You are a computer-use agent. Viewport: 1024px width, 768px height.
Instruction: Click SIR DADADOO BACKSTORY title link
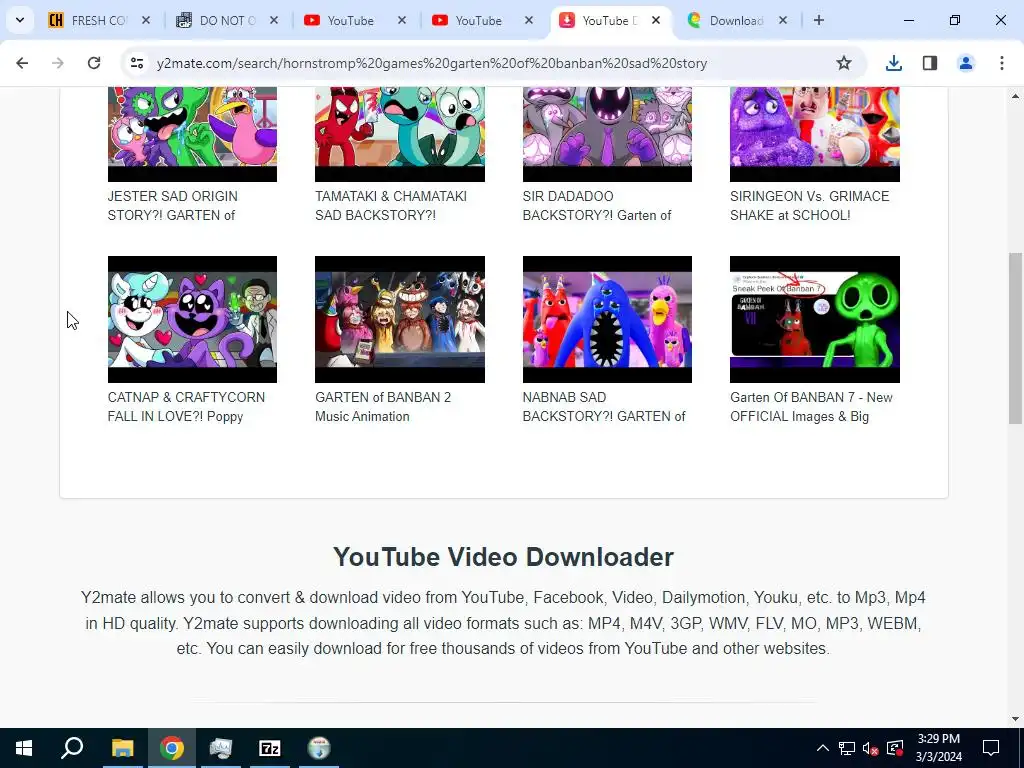tap(597, 206)
